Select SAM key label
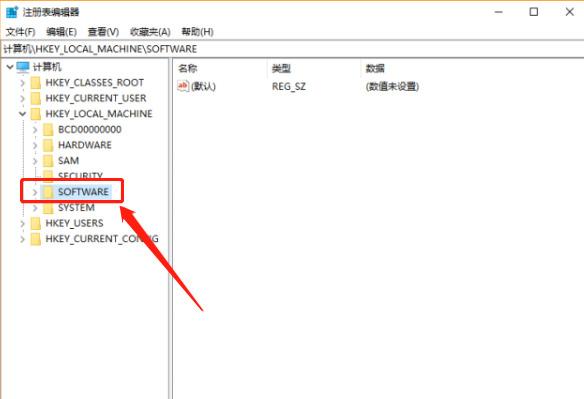This screenshot has width=584, height=399. point(69,161)
